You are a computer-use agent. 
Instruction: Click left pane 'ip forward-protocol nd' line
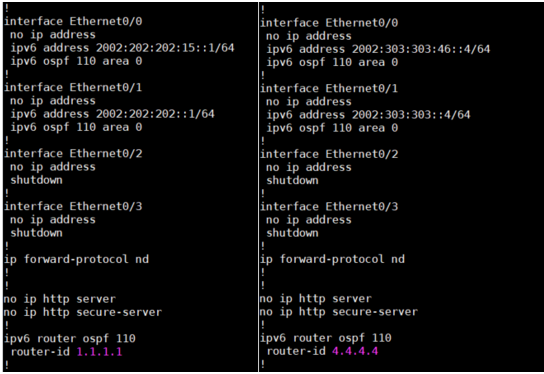(x=76, y=259)
